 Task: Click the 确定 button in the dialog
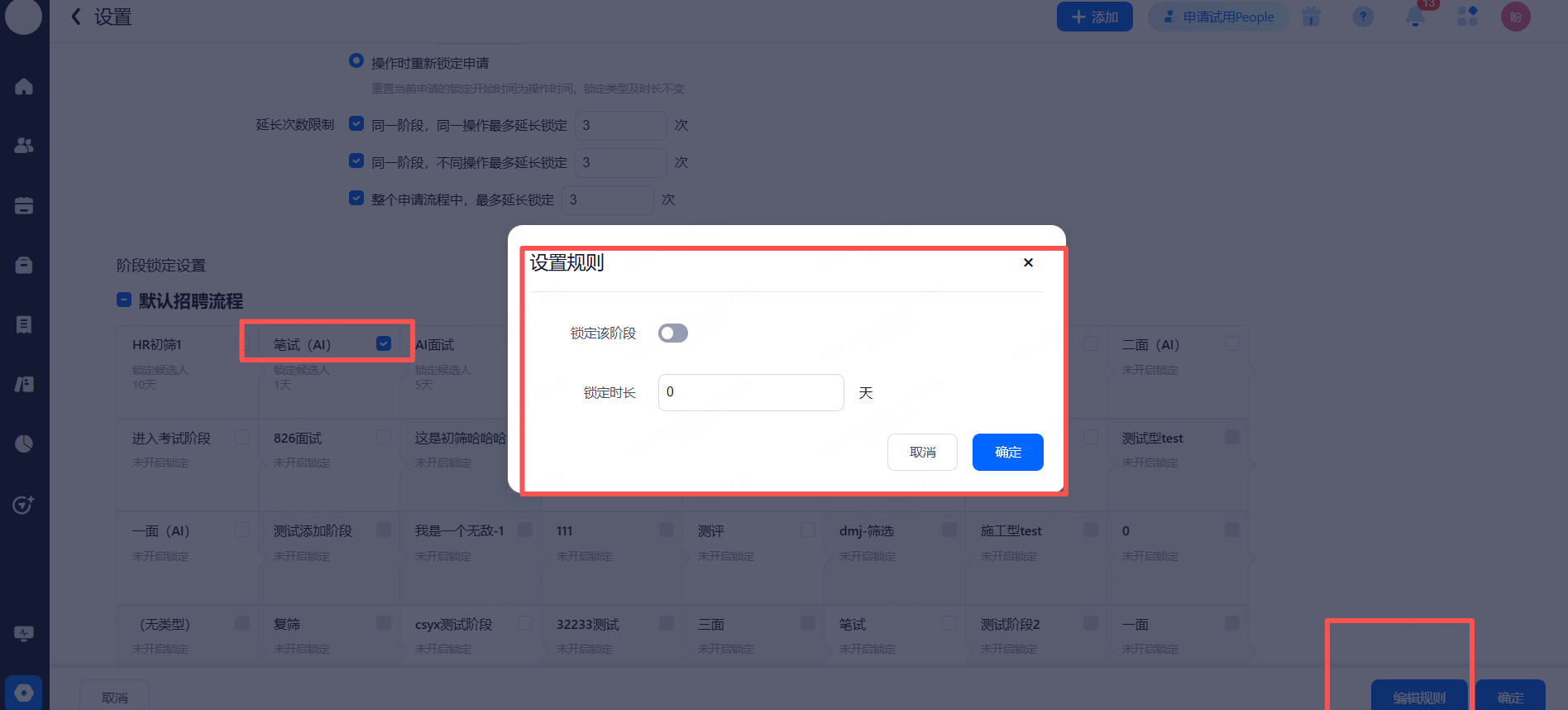click(1007, 452)
